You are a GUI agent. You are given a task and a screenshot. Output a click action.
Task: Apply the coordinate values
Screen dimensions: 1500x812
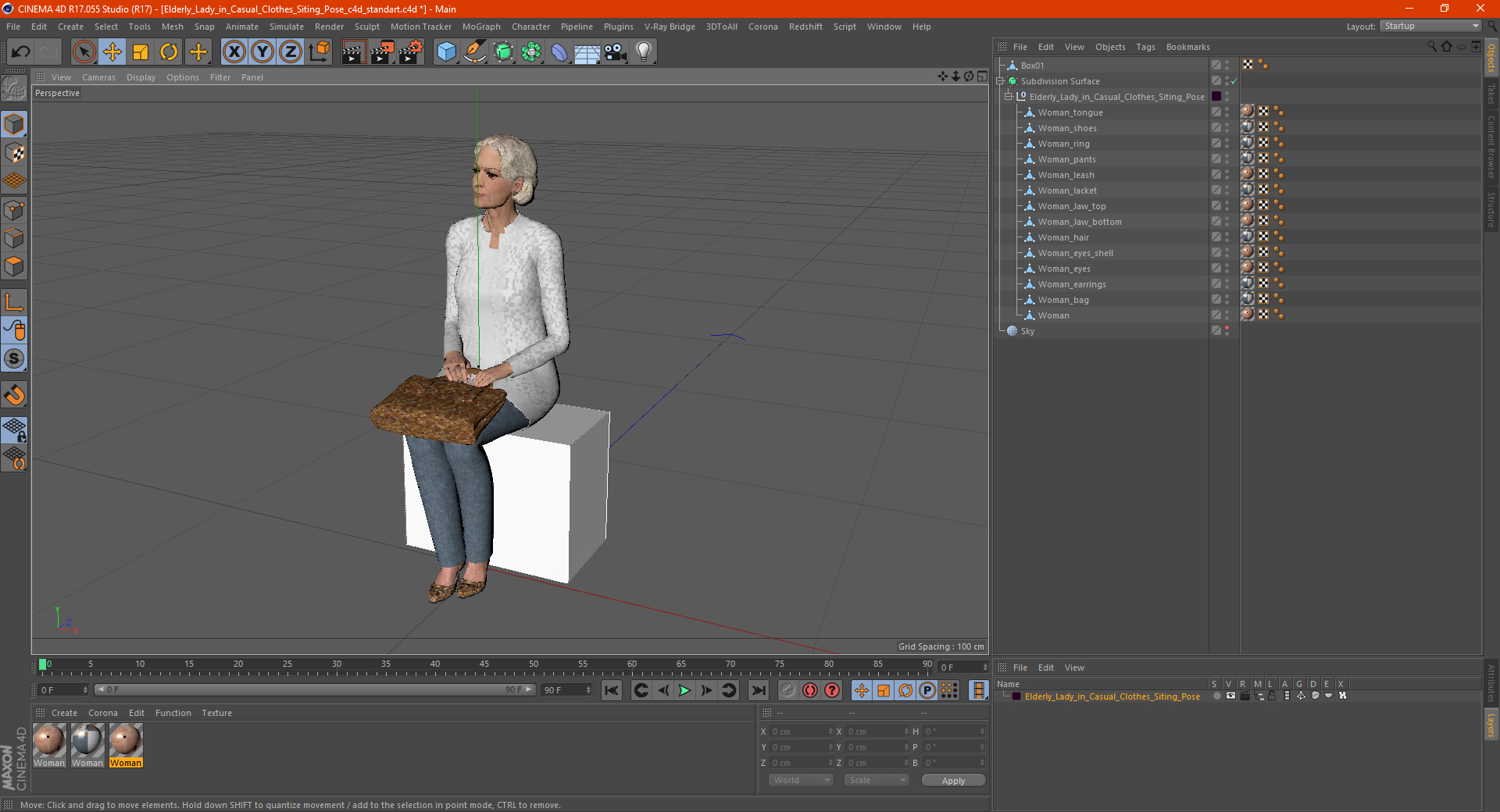point(953,781)
